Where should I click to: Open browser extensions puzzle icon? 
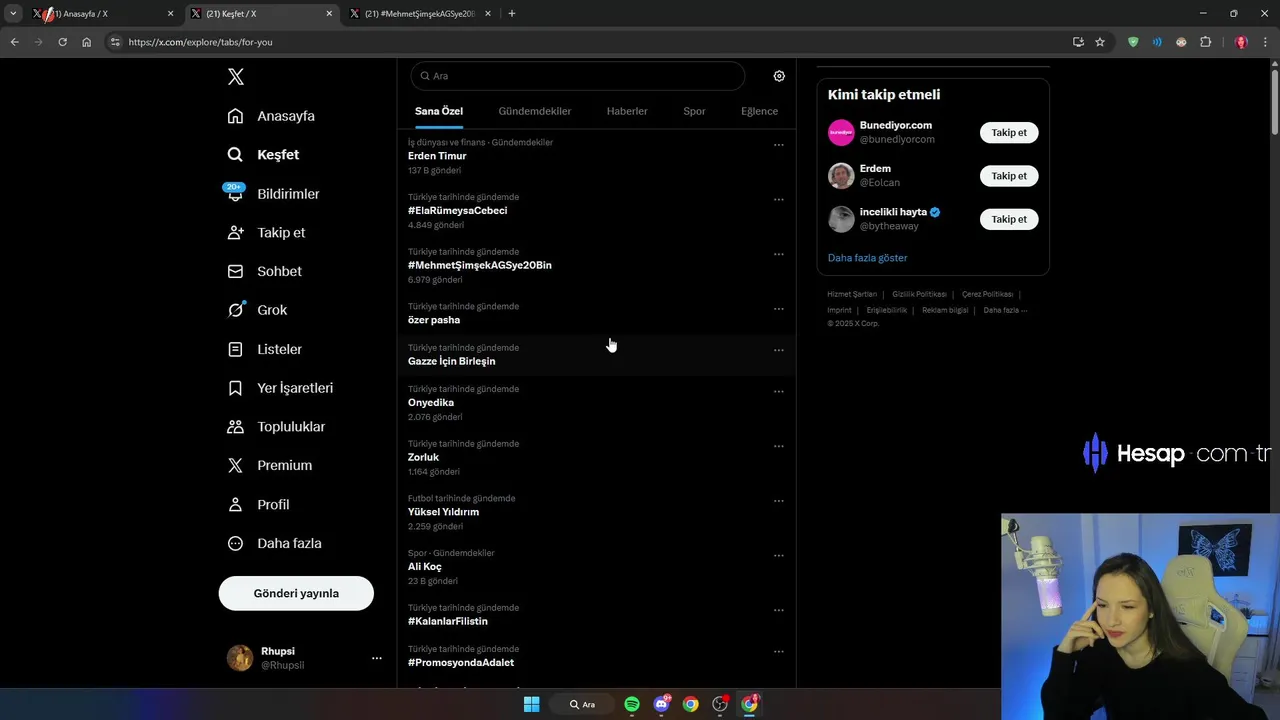pyautogui.click(x=1205, y=42)
